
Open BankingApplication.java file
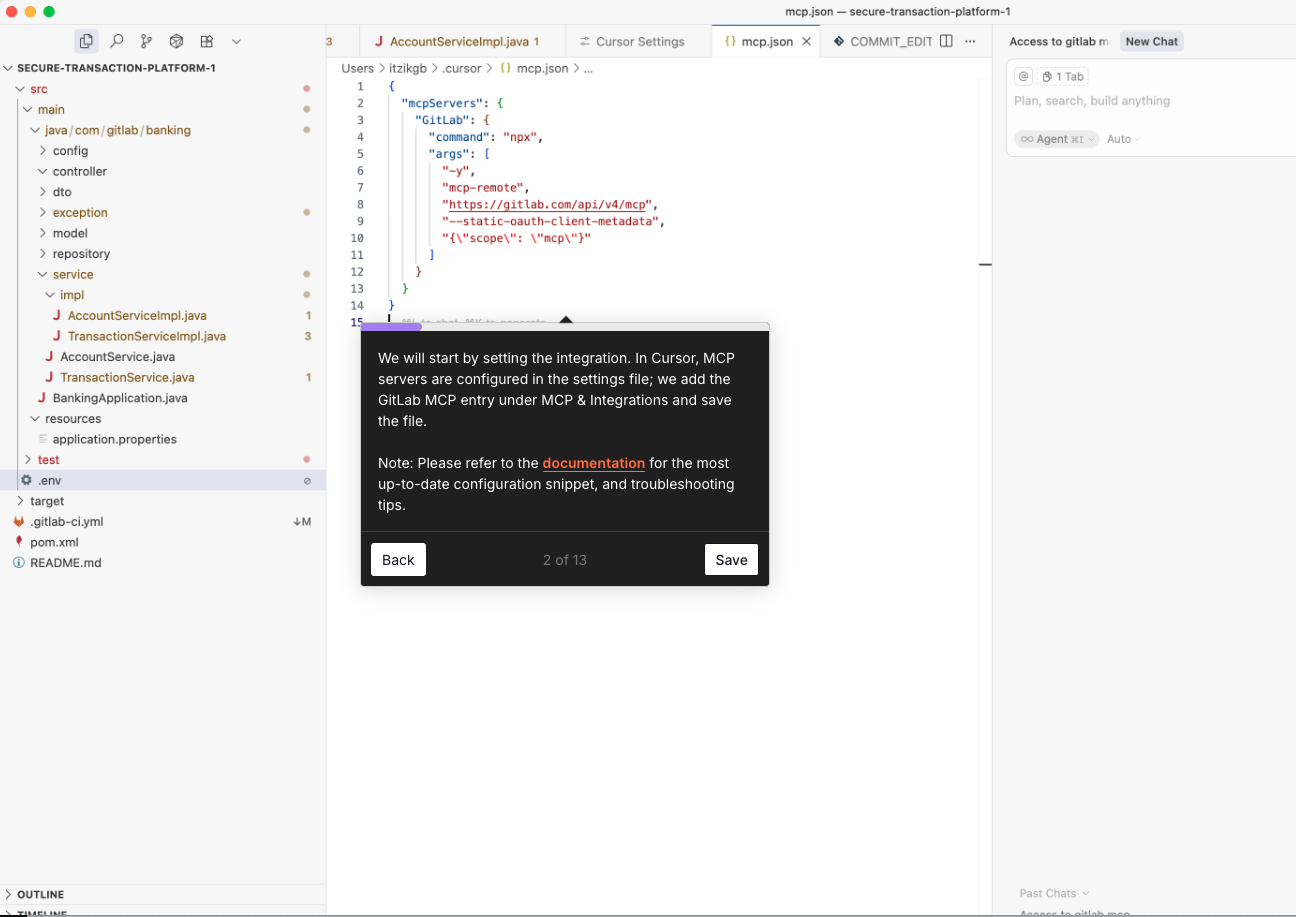click(x=120, y=398)
